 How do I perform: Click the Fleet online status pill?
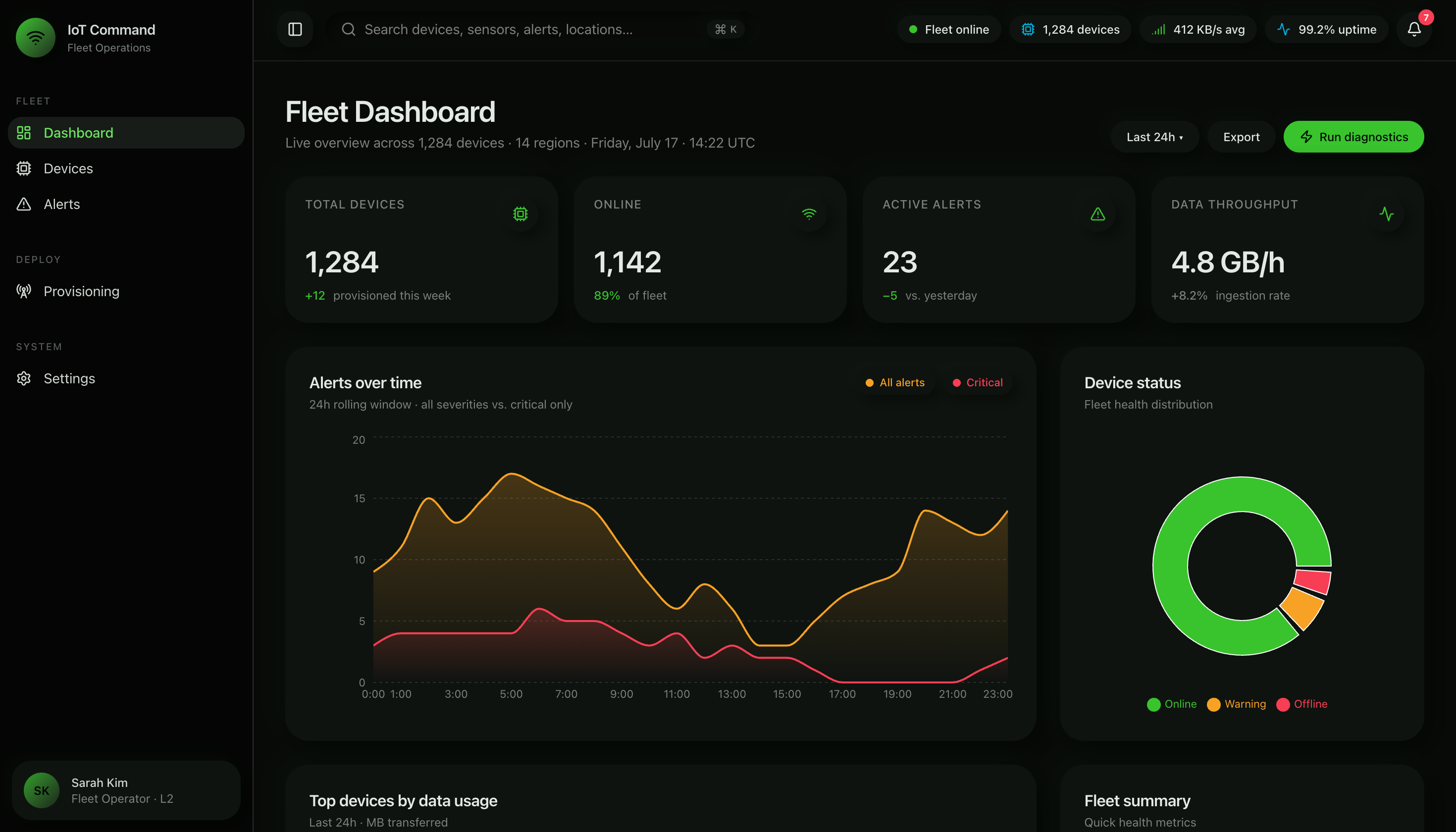coord(949,29)
